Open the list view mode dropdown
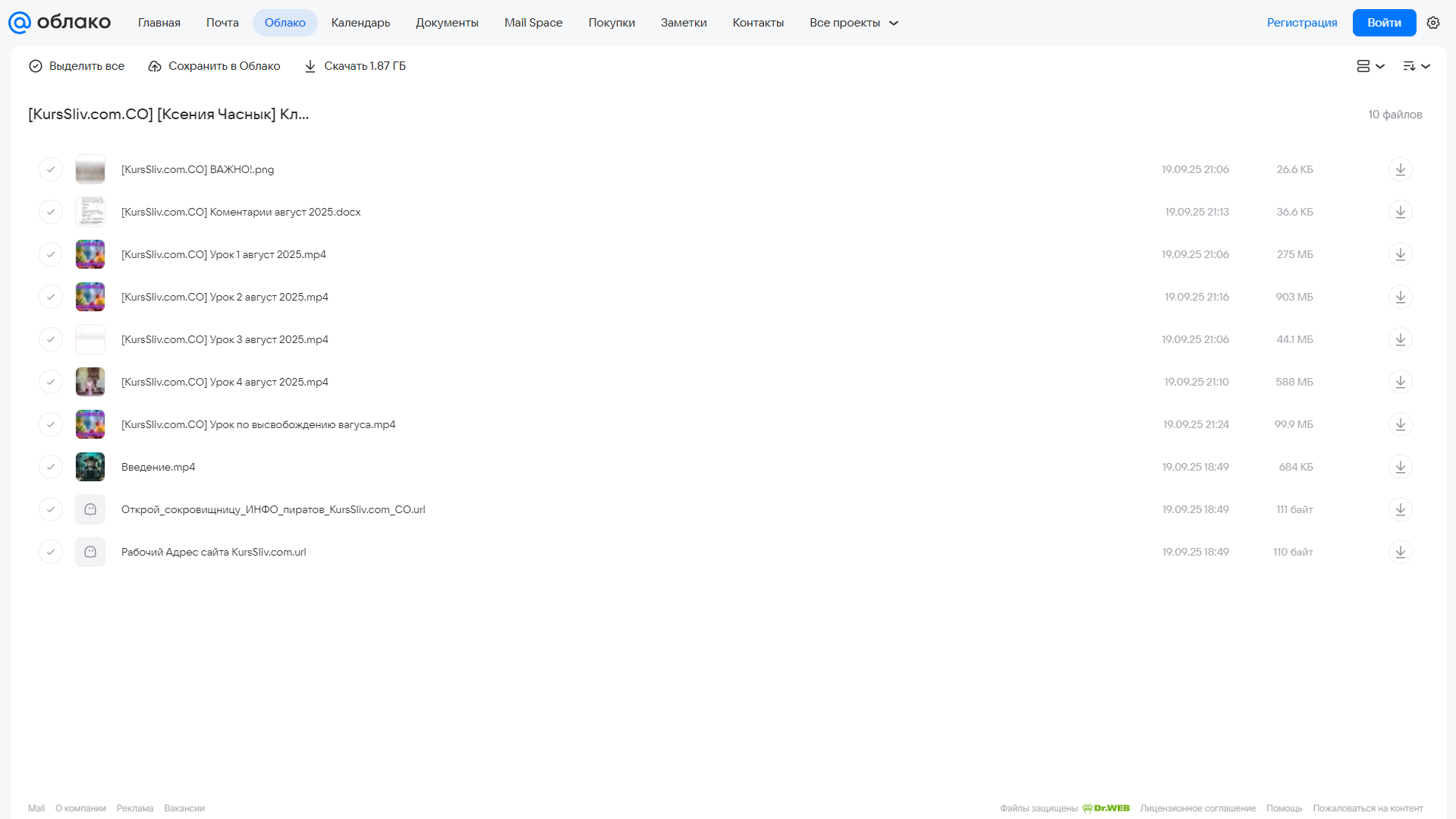The image size is (1456, 819). coord(1370,66)
